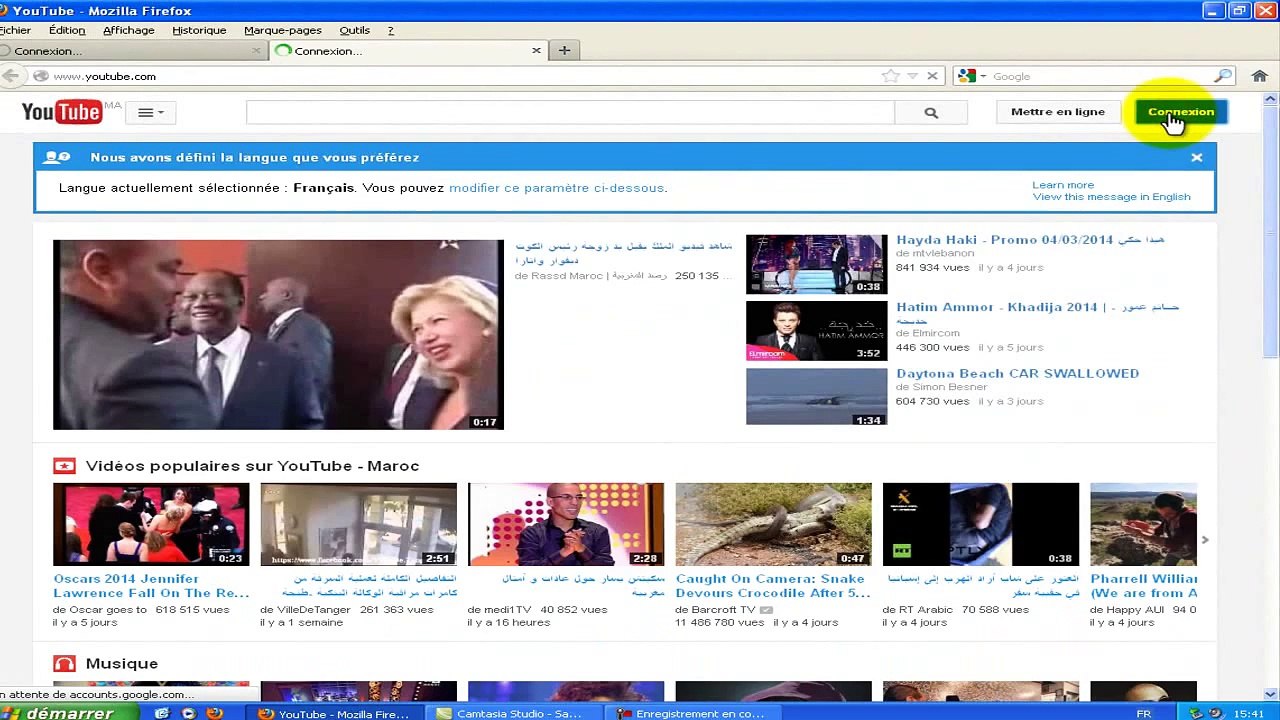Open the Pharrell Williams video thumbnail

(x=1143, y=525)
